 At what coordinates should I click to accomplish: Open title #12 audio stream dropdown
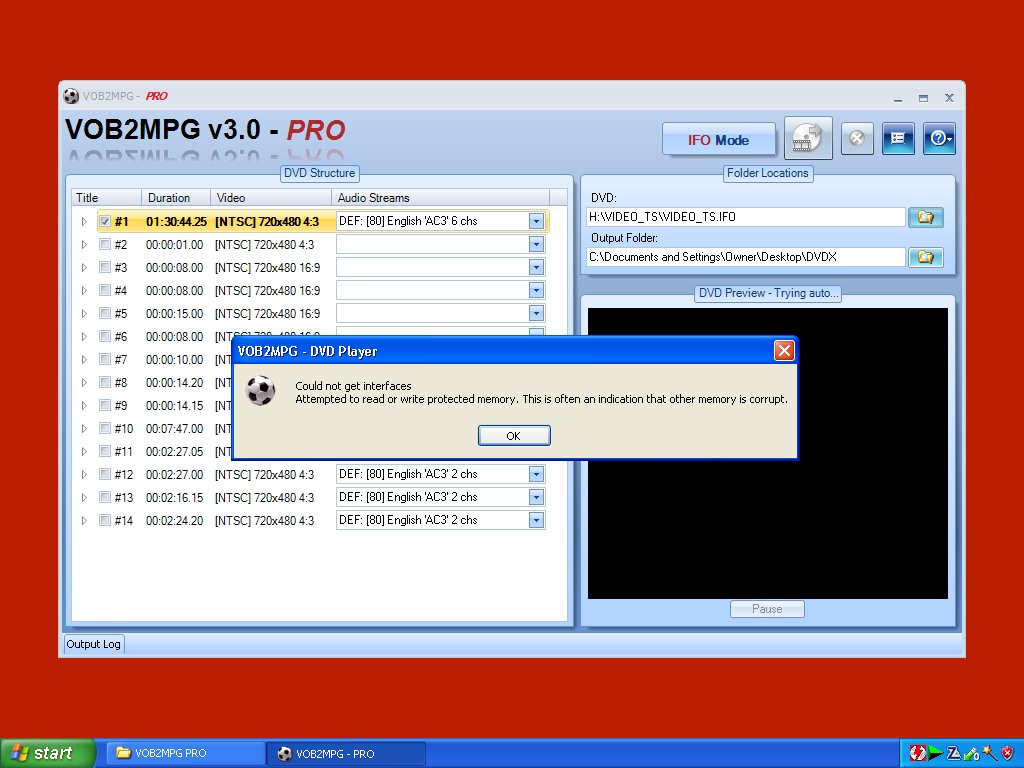click(x=536, y=474)
